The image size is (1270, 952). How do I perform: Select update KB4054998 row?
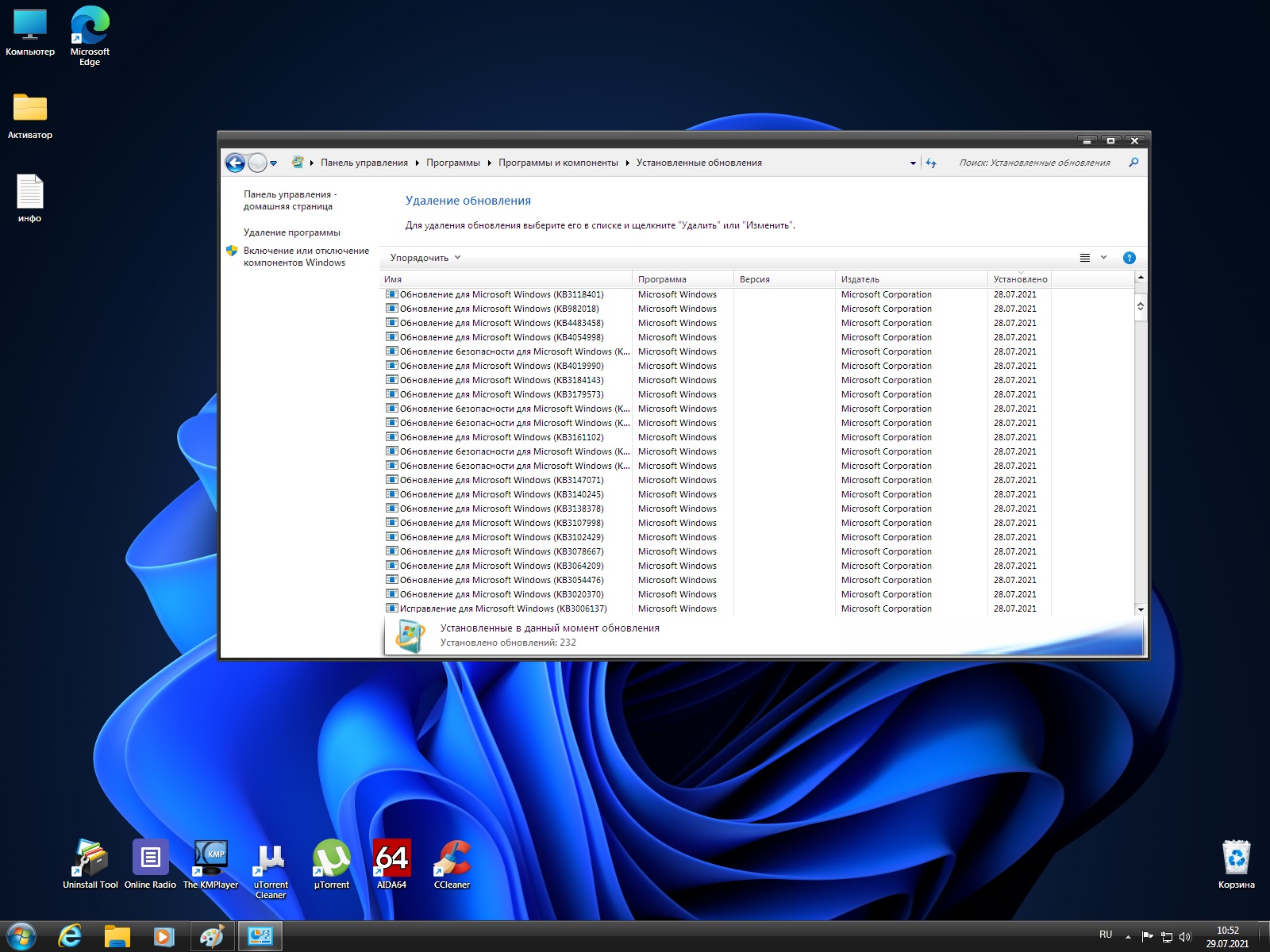coord(718,337)
